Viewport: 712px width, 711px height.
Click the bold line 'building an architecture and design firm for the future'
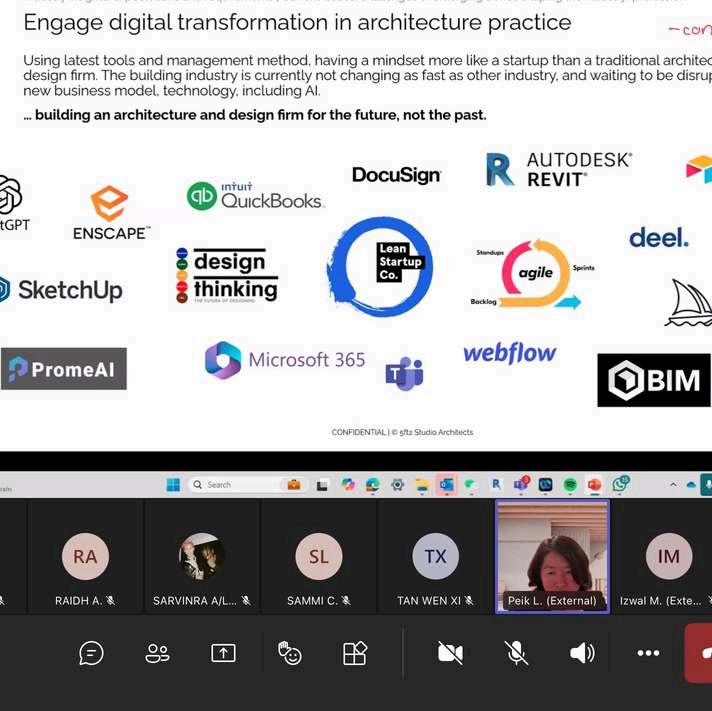point(255,115)
